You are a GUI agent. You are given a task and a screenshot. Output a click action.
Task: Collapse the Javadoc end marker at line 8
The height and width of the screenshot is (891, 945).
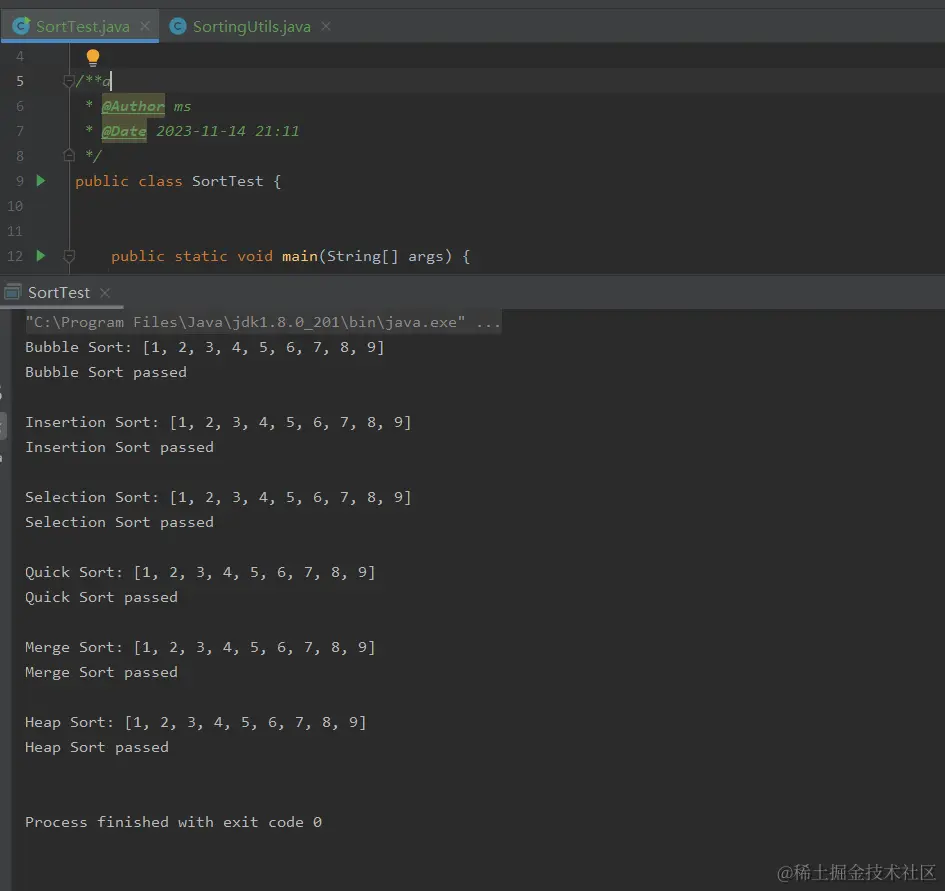(69, 156)
